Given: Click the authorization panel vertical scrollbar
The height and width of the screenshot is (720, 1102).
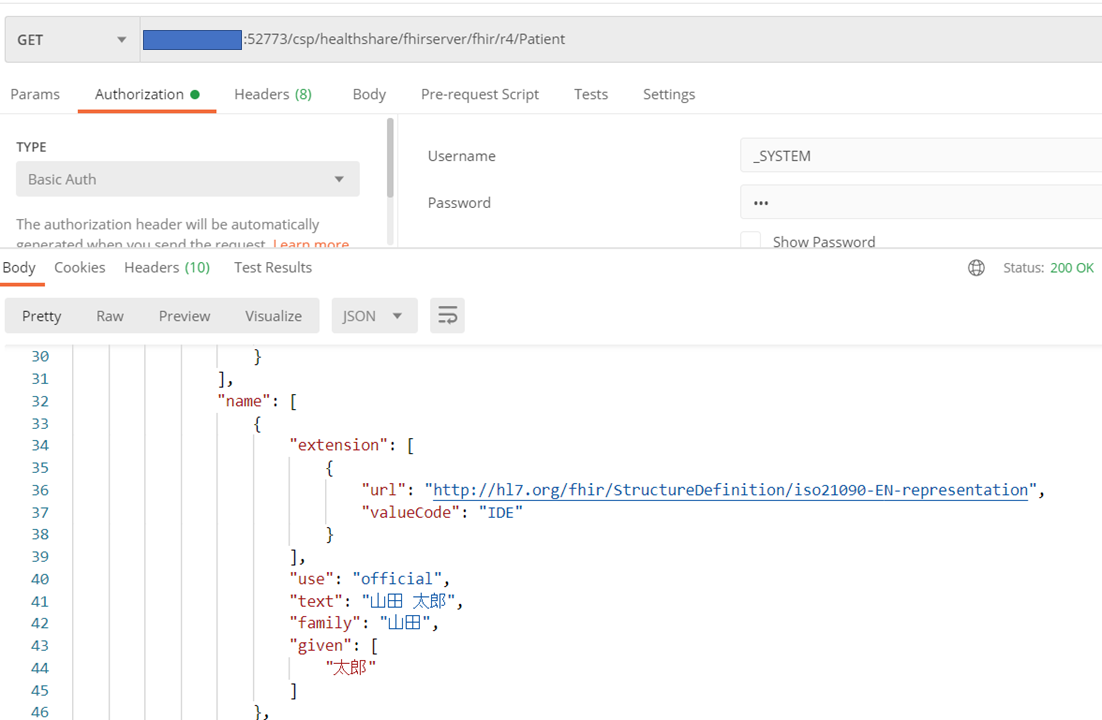Looking at the screenshot, I should (x=390, y=158).
